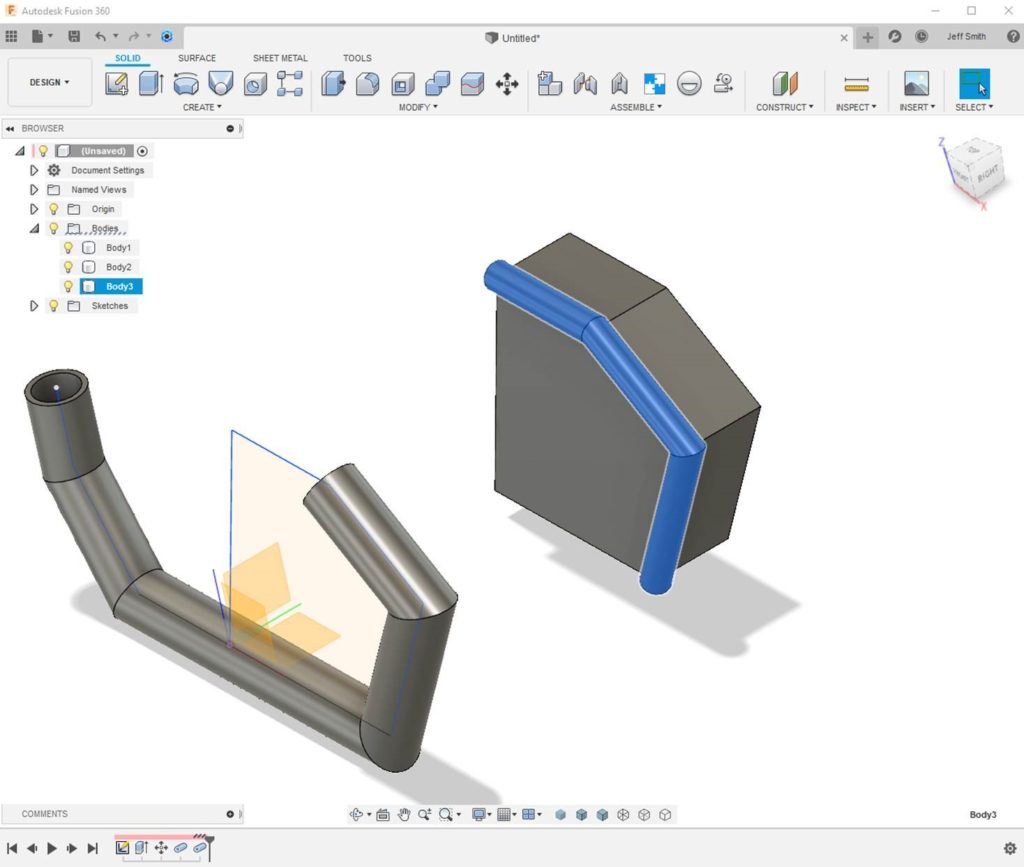Viewport: 1024px width, 867px height.
Task: Select the Pan hand tool
Action: pos(404,815)
